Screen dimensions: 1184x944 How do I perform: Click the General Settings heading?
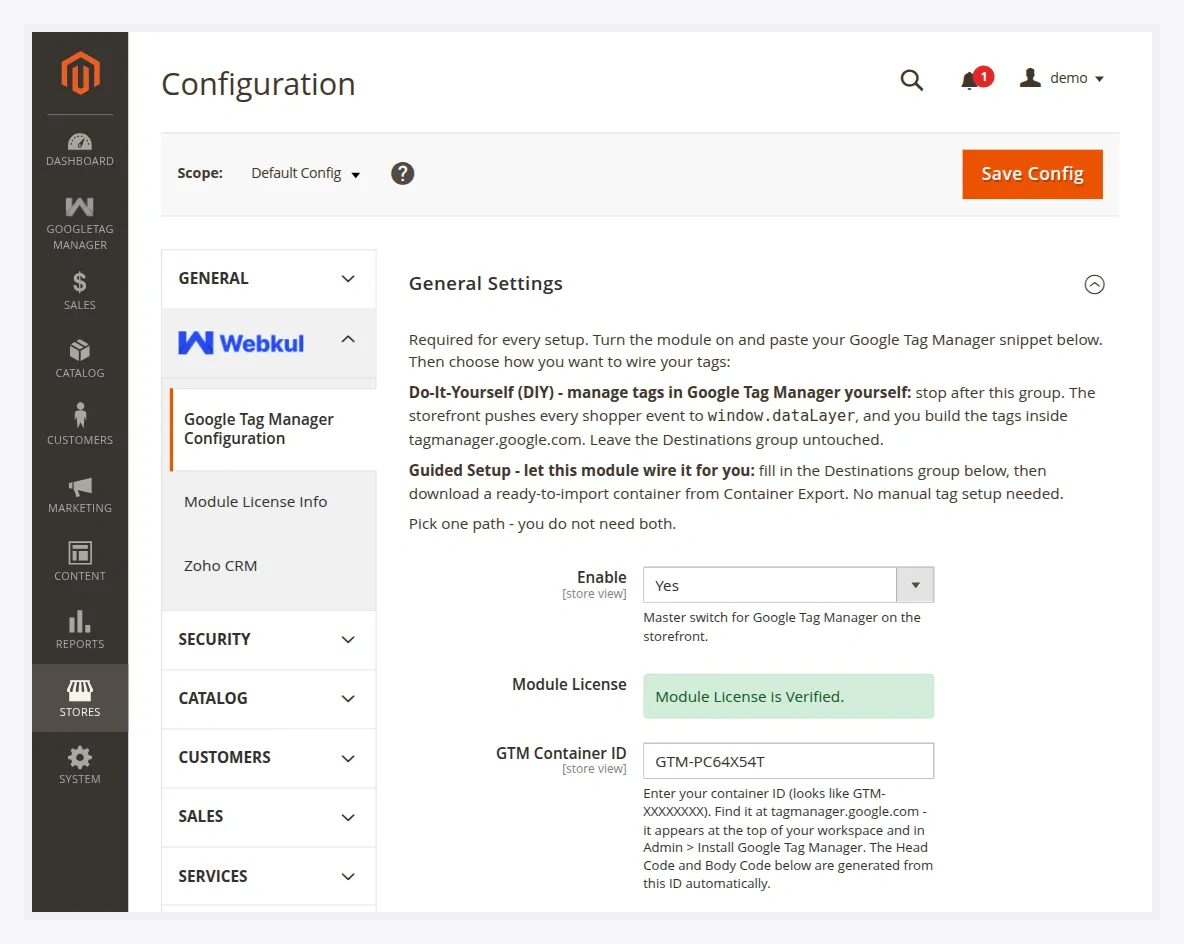pyautogui.click(x=486, y=284)
